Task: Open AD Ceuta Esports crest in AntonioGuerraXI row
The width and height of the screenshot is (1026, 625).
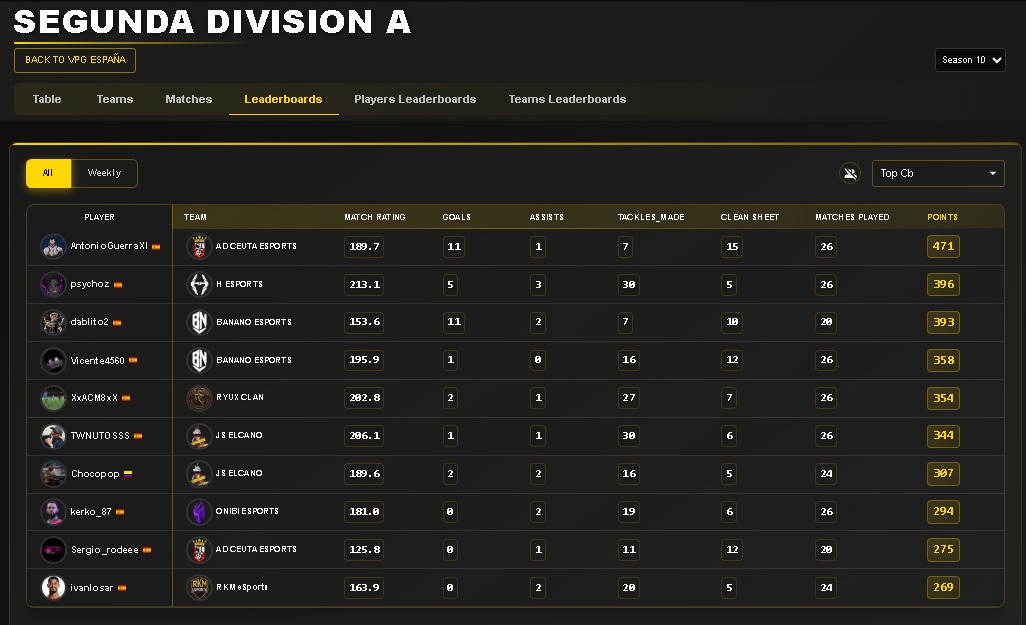Action: coord(199,247)
